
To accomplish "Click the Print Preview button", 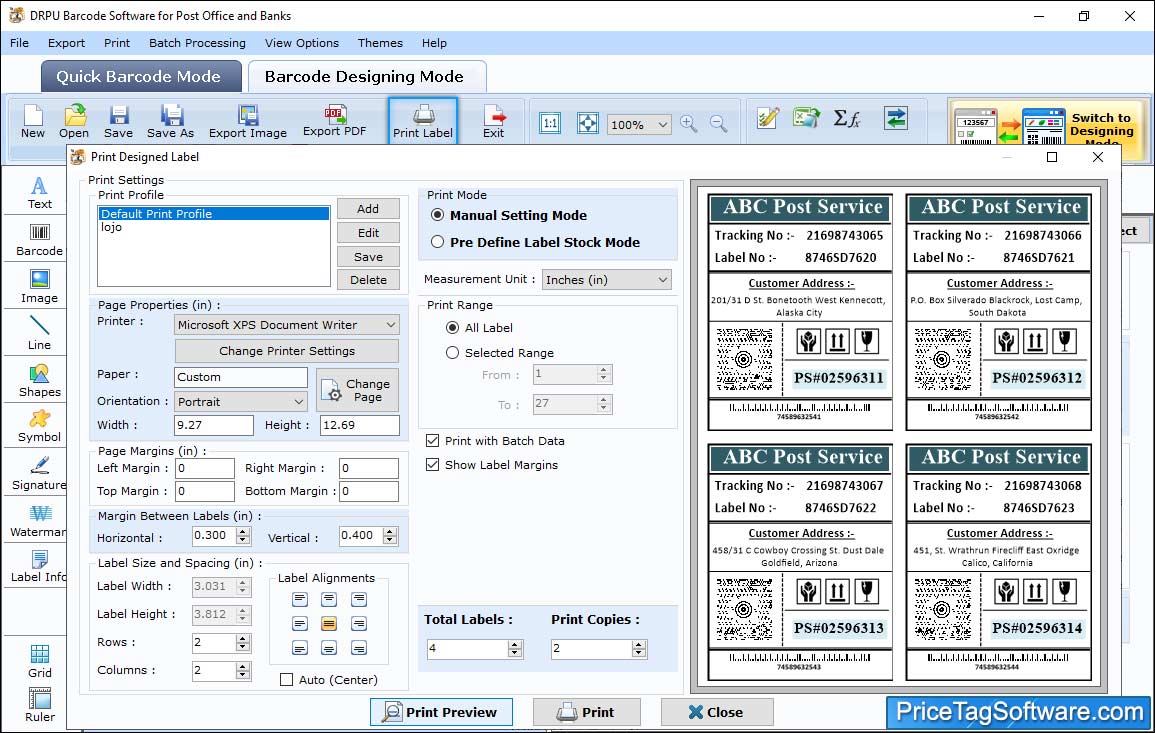I will pyautogui.click(x=441, y=712).
